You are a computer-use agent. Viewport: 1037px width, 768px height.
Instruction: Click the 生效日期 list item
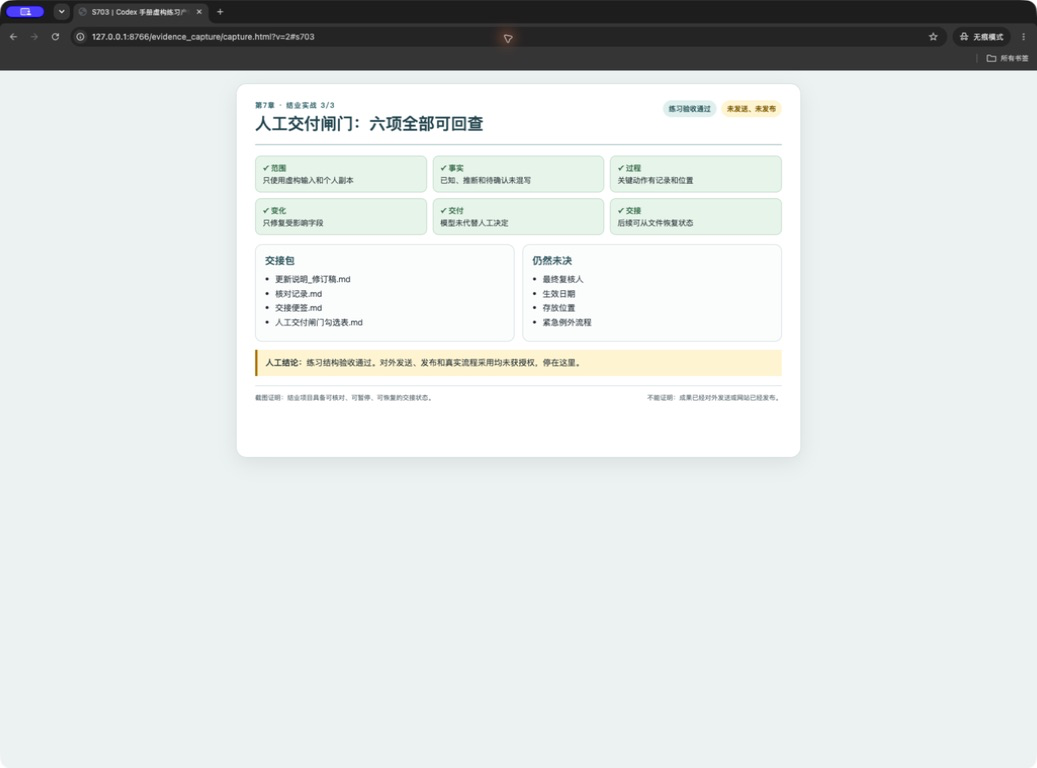click(559, 294)
